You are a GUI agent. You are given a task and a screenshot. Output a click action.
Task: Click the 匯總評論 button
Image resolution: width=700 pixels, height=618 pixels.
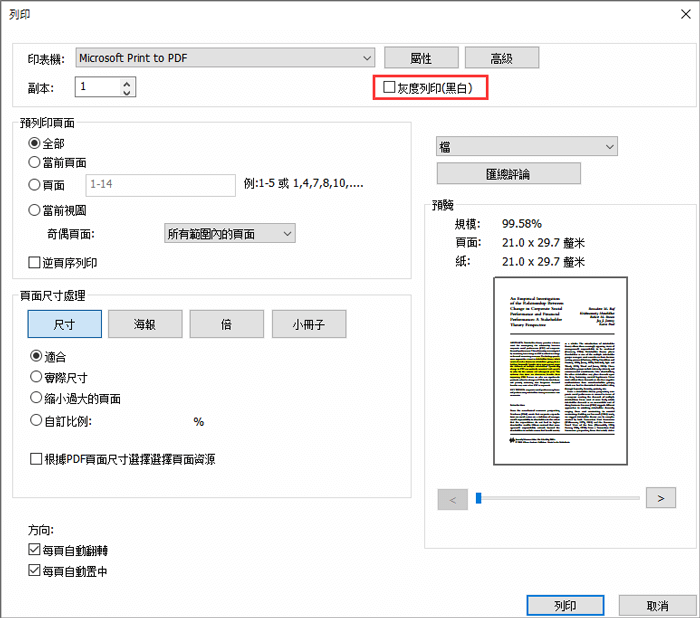pyautogui.click(x=508, y=174)
